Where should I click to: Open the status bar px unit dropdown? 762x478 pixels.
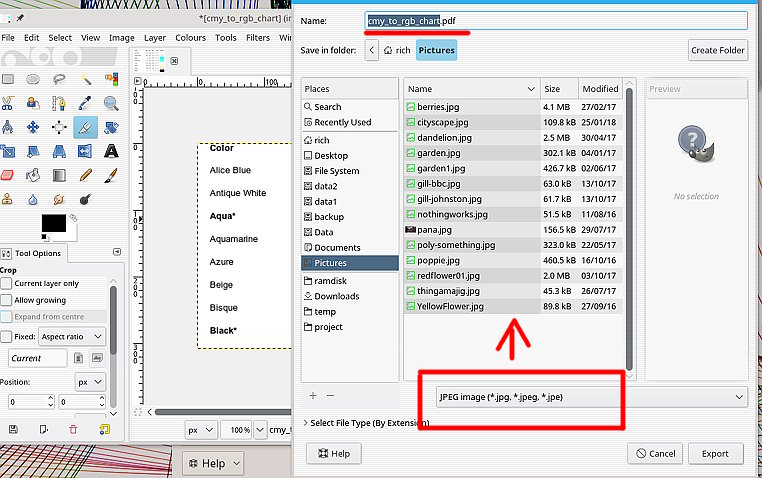201,430
